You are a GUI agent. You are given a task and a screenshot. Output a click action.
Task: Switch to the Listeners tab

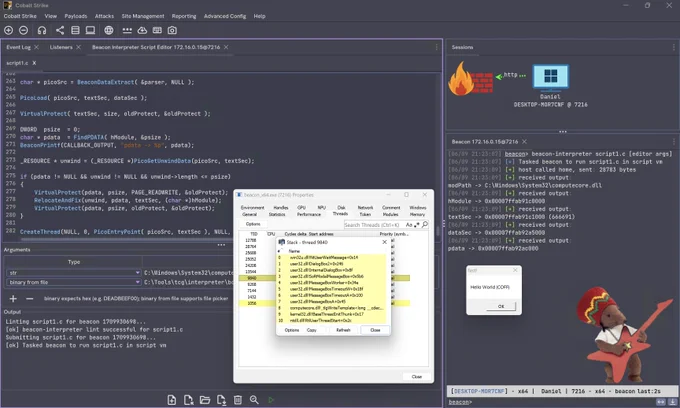[x=61, y=47]
